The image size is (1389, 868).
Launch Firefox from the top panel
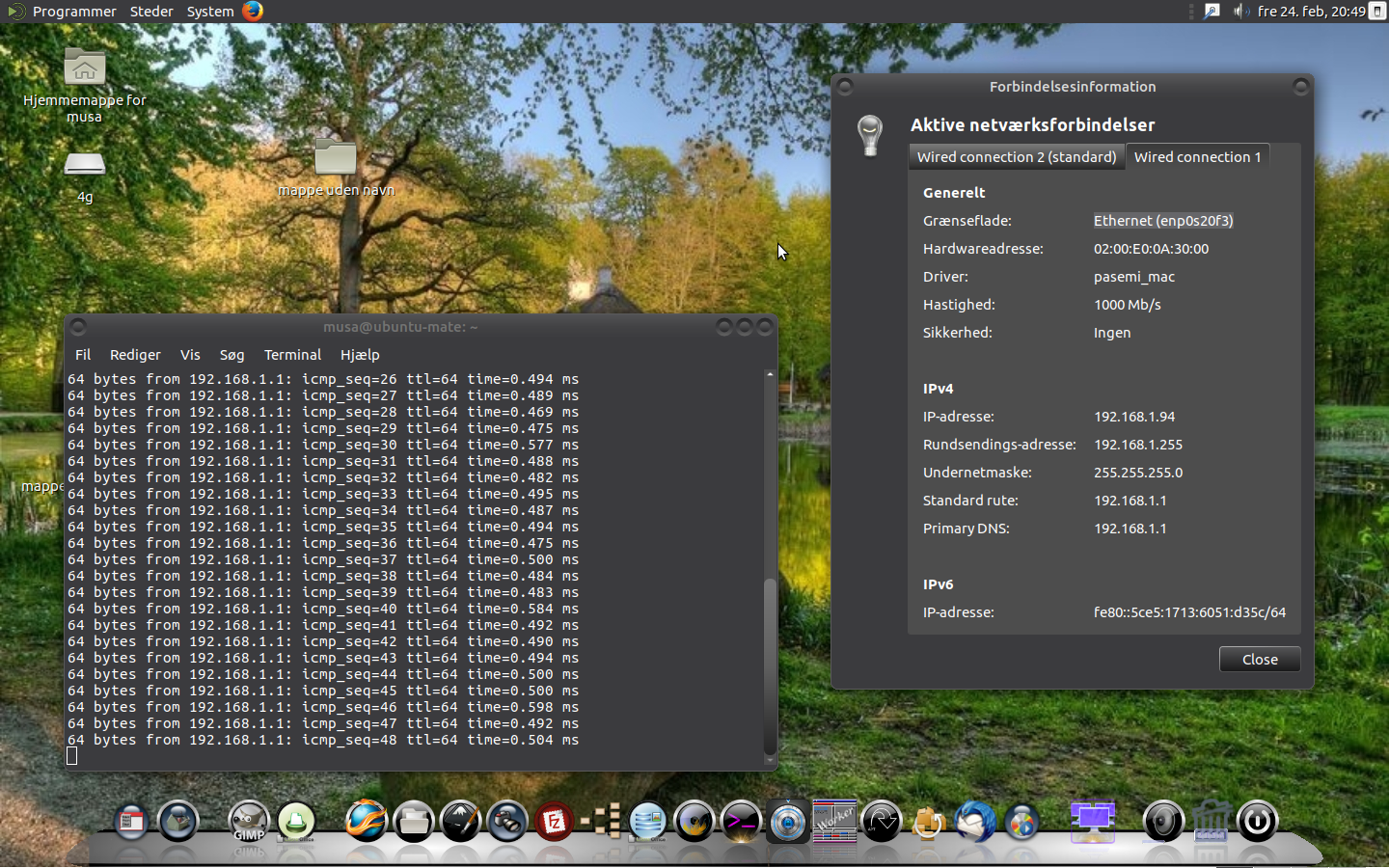point(253,11)
